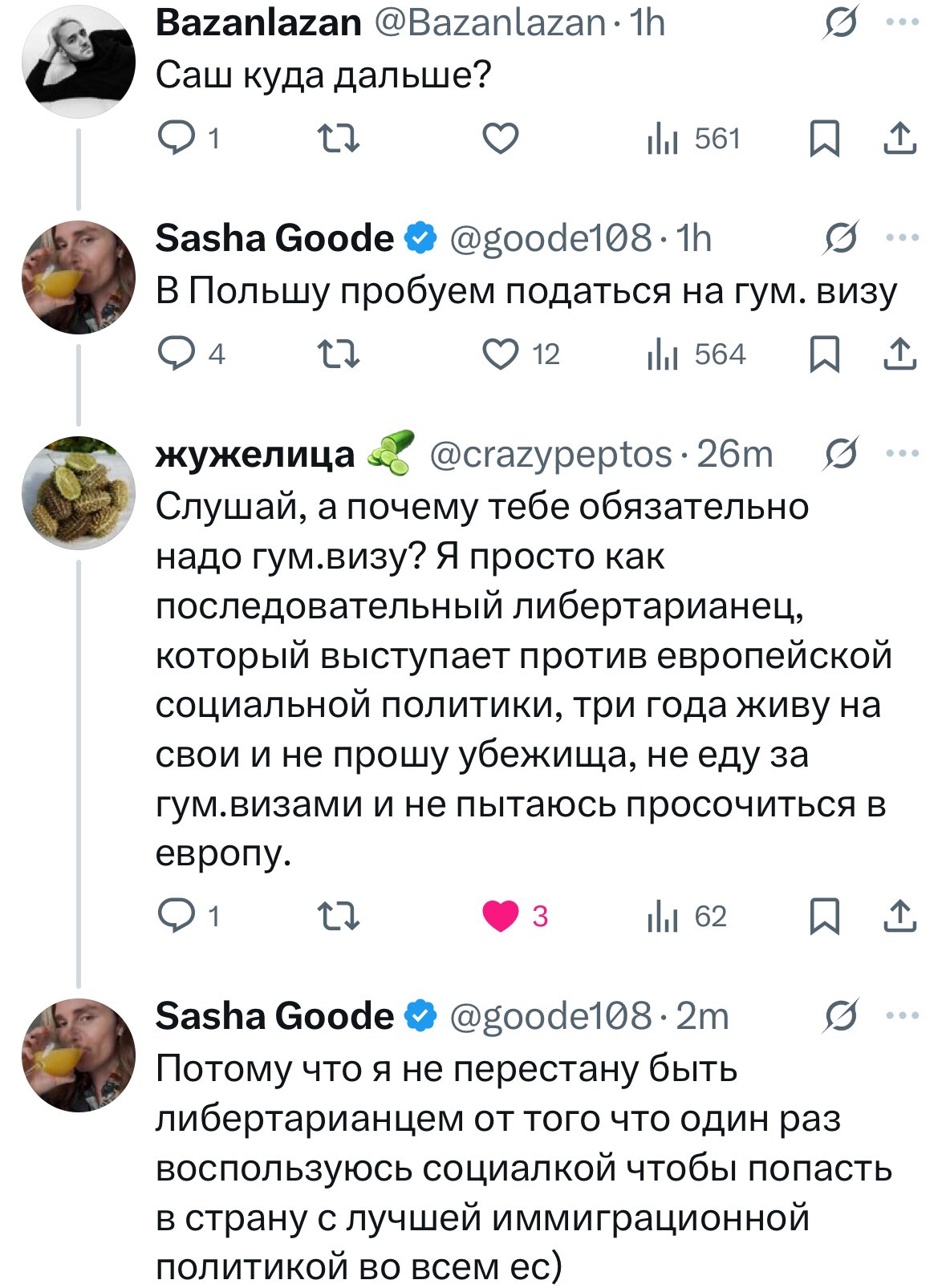Image resolution: width=946 pixels, height=1288 pixels.
Task: Bookmark жужелица's tweet
Action: (824, 916)
